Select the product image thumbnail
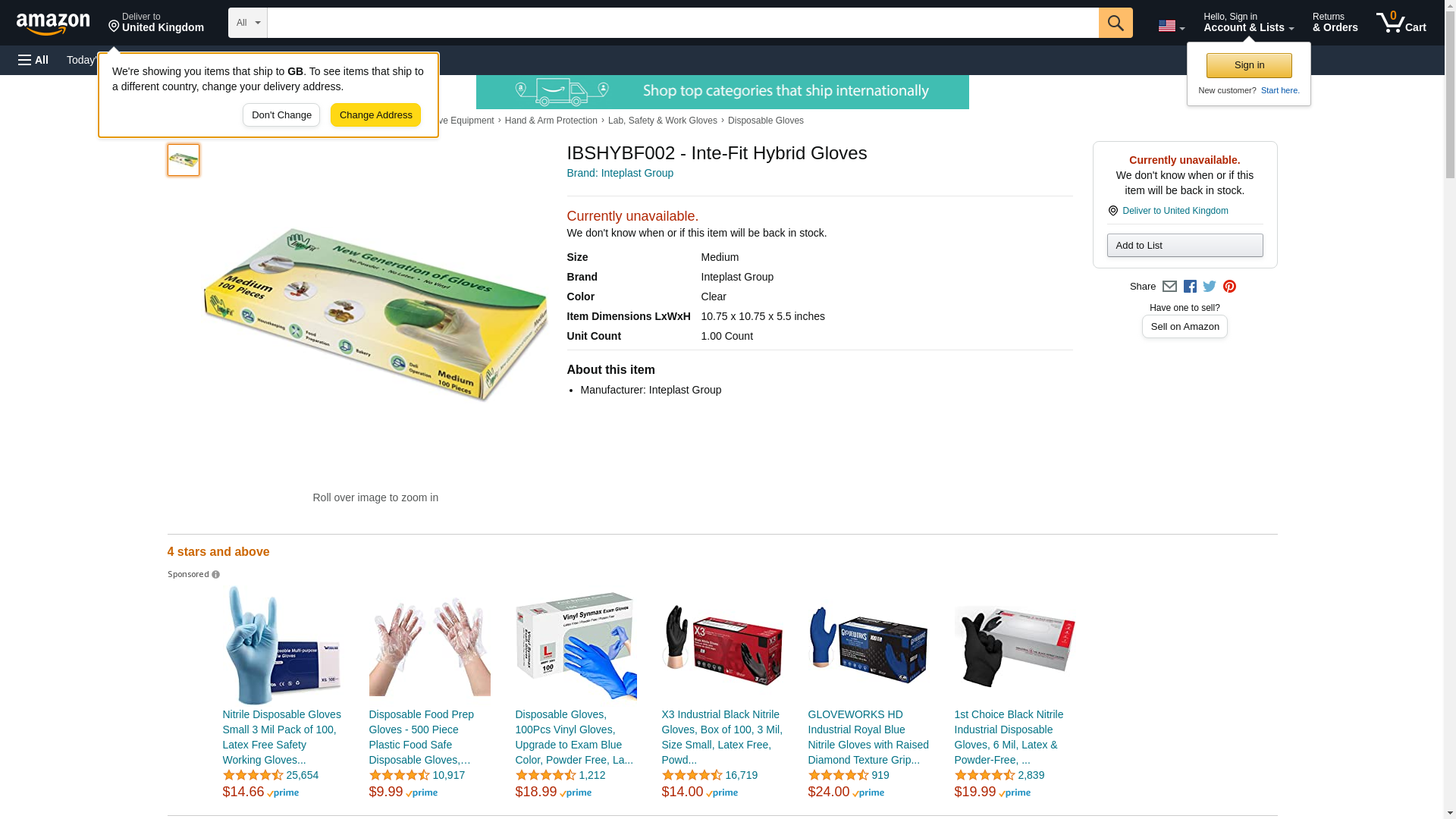Image resolution: width=1456 pixels, height=819 pixels. click(x=184, y=160)
